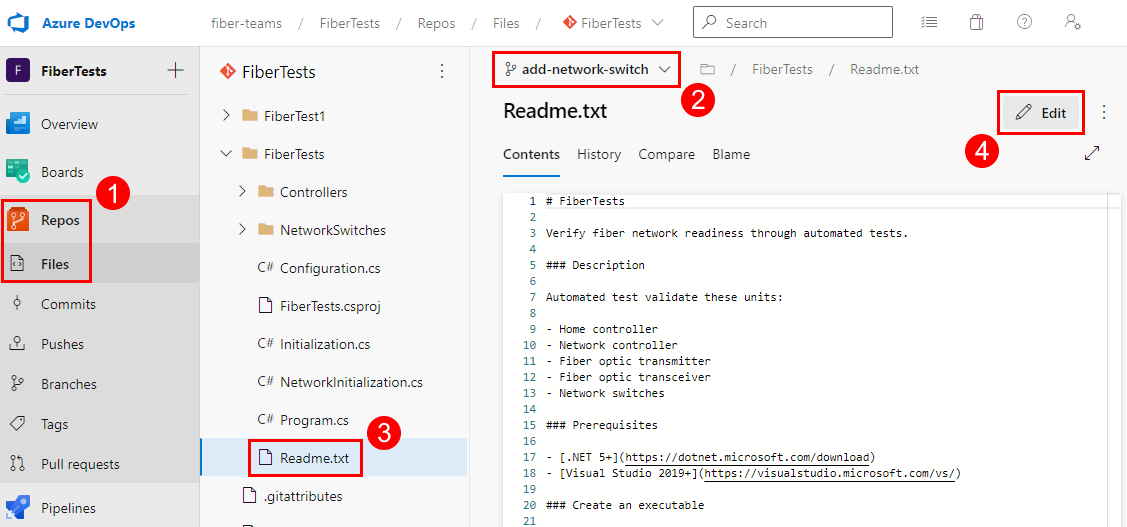
Task: Click the line "- Network switches"
Action: coord(605,393)
